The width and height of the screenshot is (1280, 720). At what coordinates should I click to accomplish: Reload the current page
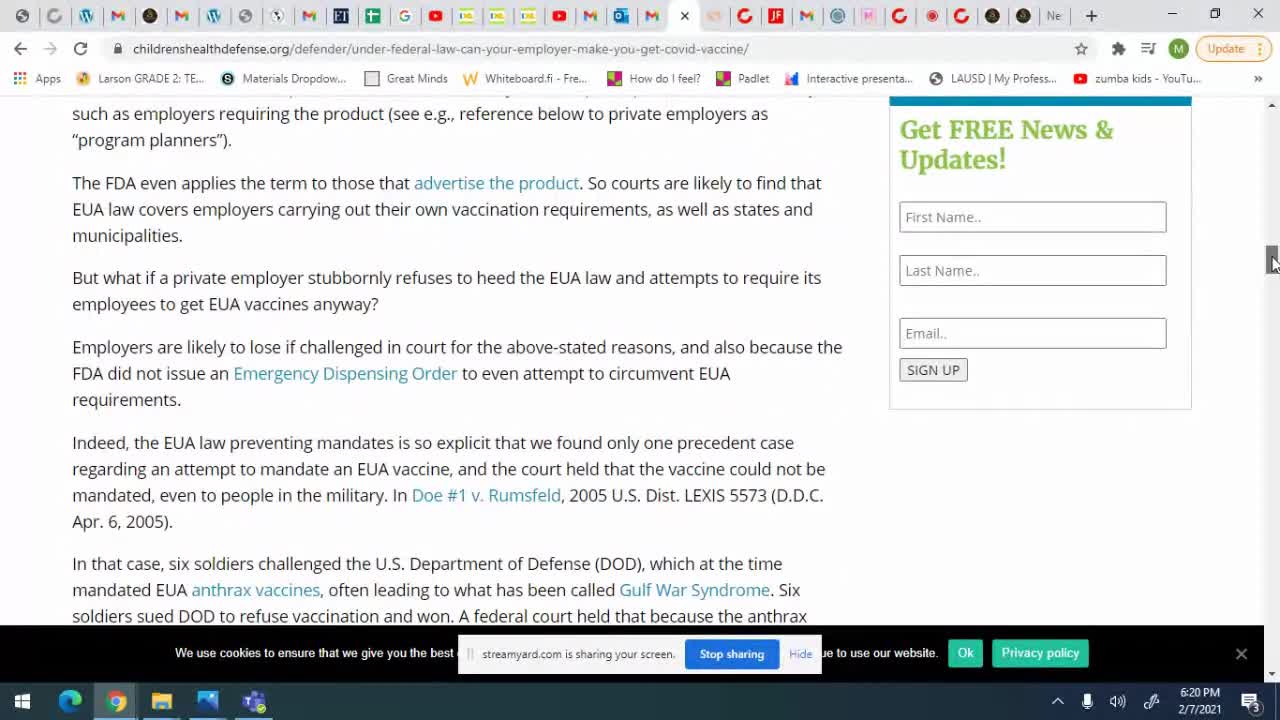click(80, 48)
